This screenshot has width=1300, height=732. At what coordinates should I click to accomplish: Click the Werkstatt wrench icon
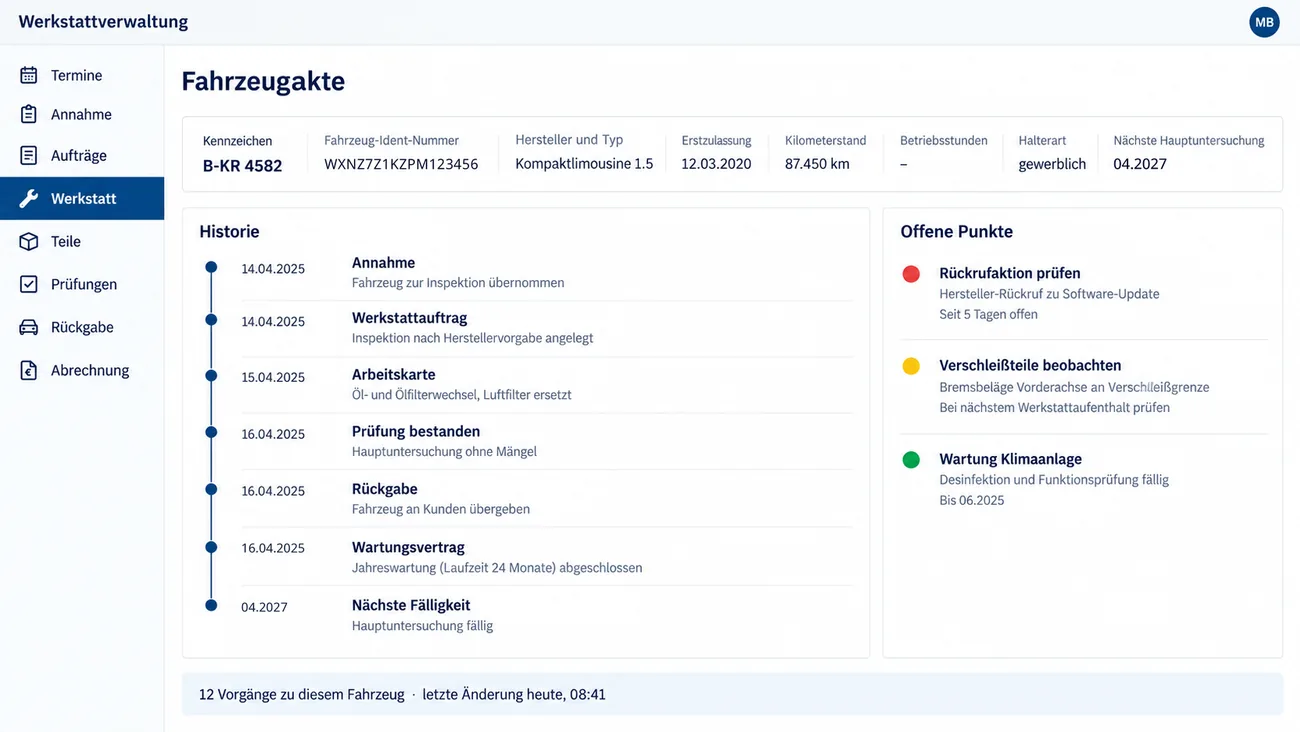(x=29, y=198)
